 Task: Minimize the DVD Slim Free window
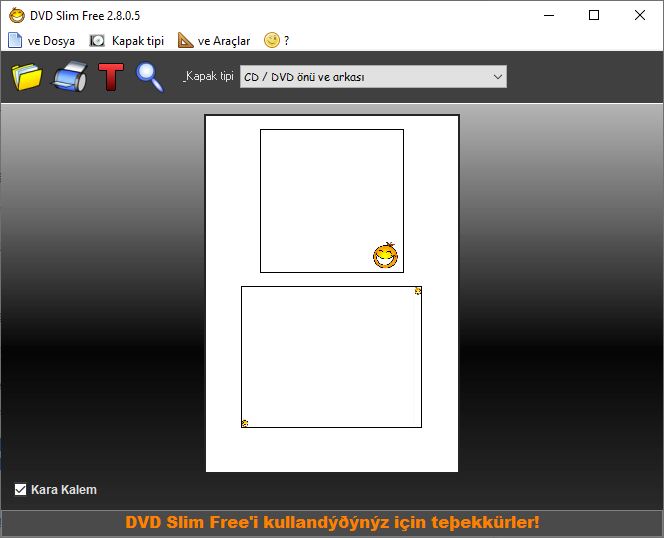point(549,15)
